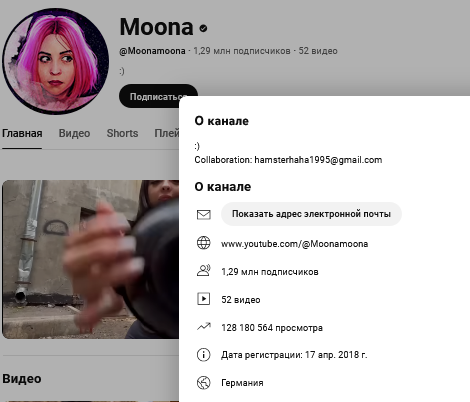Image resolution: width=470 pixels, height=402 pixels.
Task: Open the Видео tab
Action: coord(74,133)
